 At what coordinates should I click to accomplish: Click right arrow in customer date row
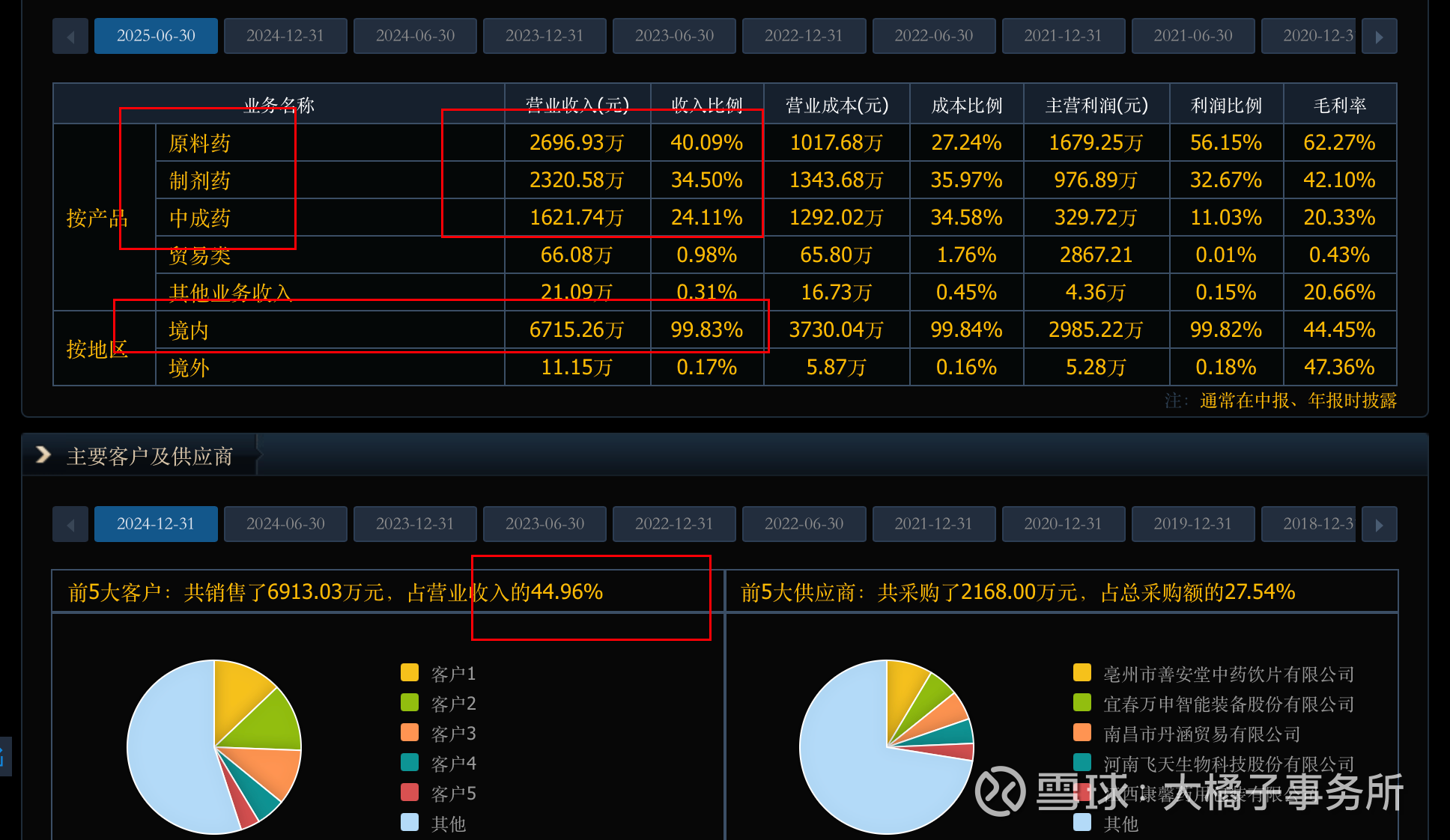1379,524
